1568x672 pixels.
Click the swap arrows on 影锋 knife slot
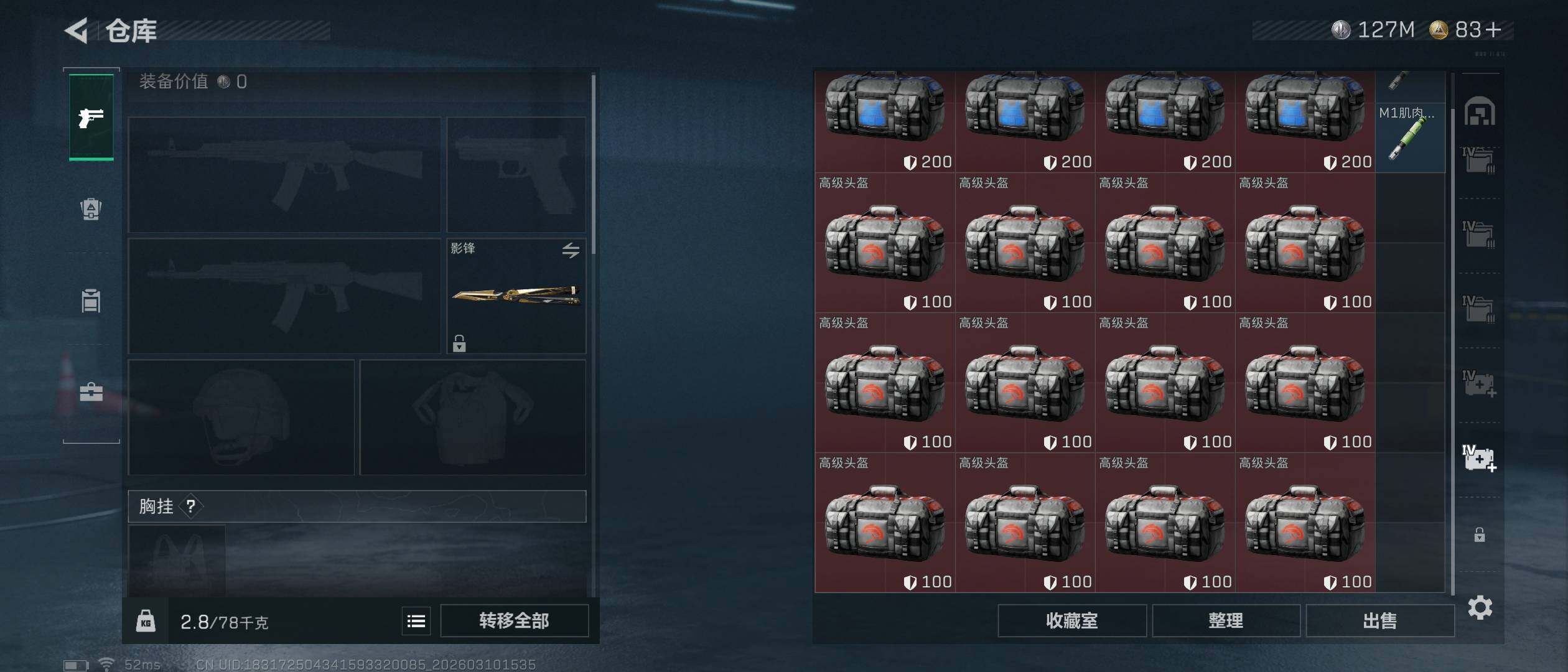pyautogui.click(x=571, y=250)
